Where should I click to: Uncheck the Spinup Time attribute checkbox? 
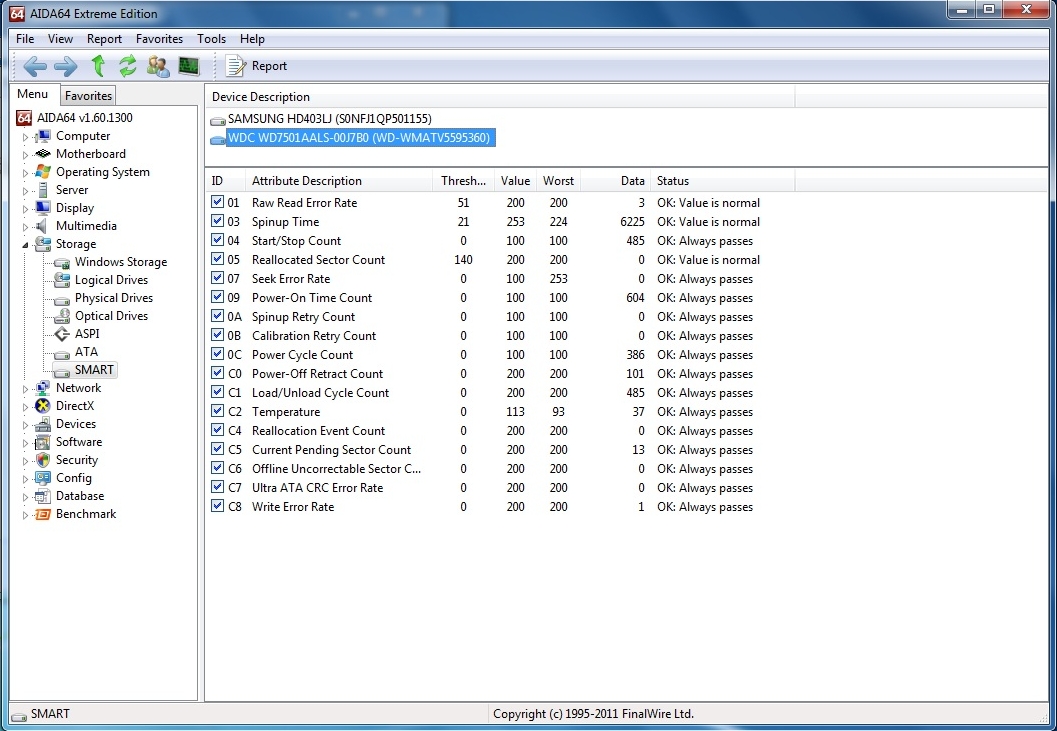pos(217,221)
